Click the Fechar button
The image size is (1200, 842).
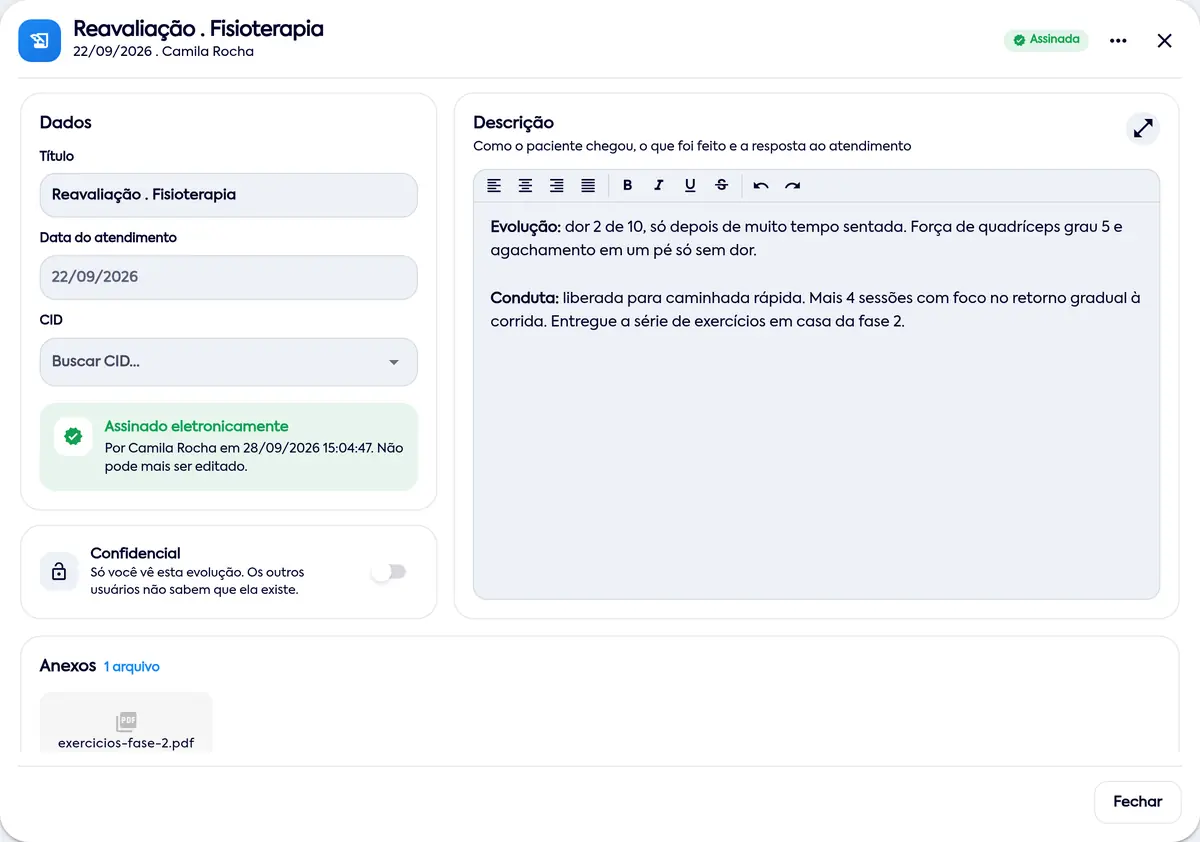point(1138,802)
